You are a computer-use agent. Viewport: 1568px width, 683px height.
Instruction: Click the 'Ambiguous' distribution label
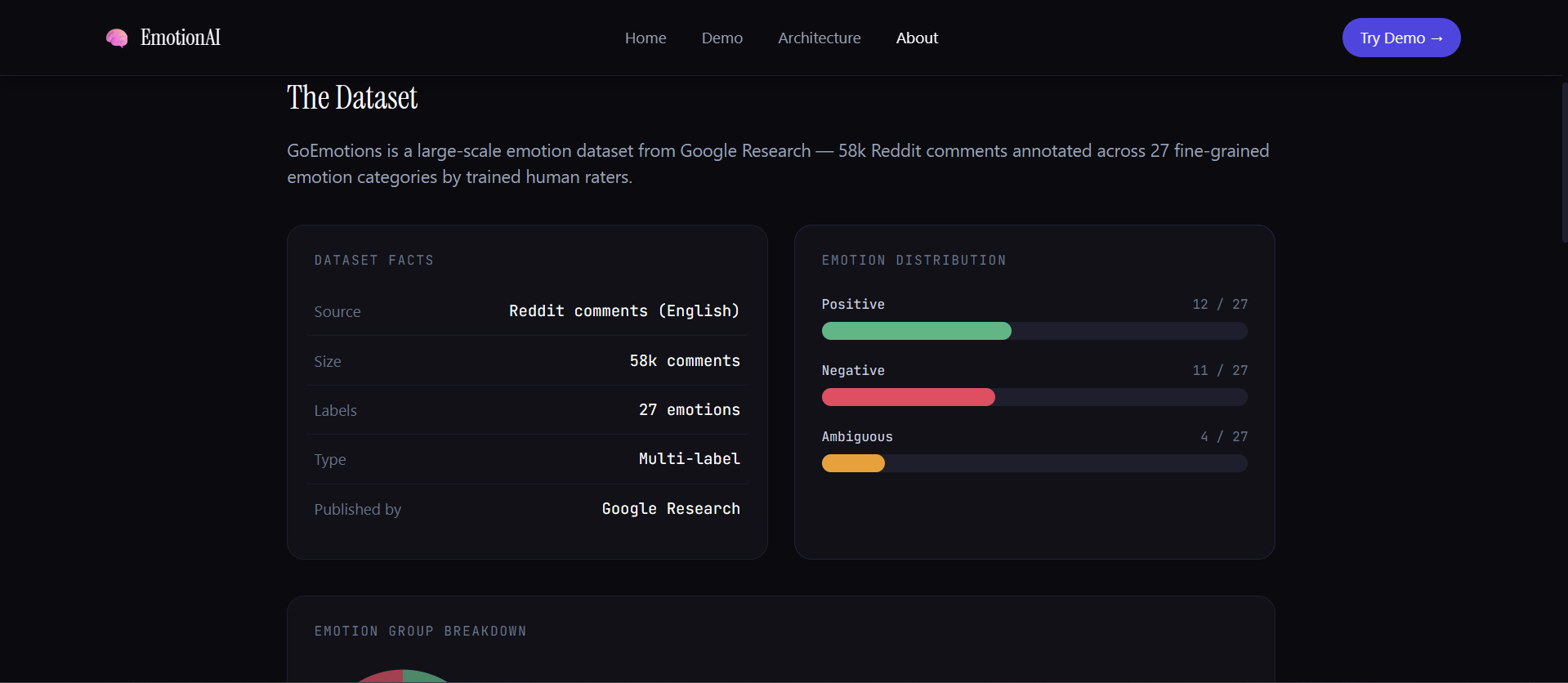(857, 436)
